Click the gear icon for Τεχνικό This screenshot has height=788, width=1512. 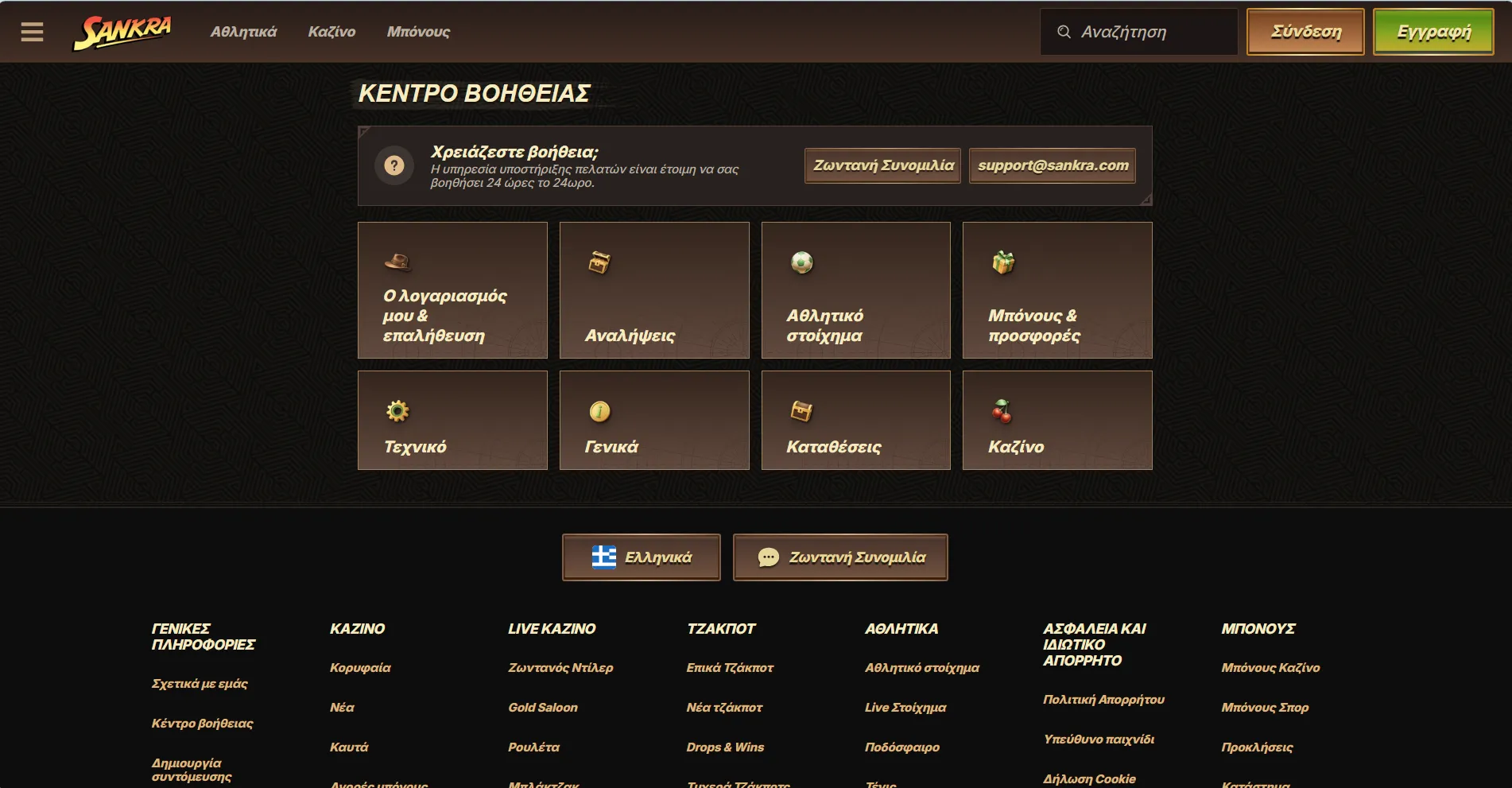pos(397,411)
